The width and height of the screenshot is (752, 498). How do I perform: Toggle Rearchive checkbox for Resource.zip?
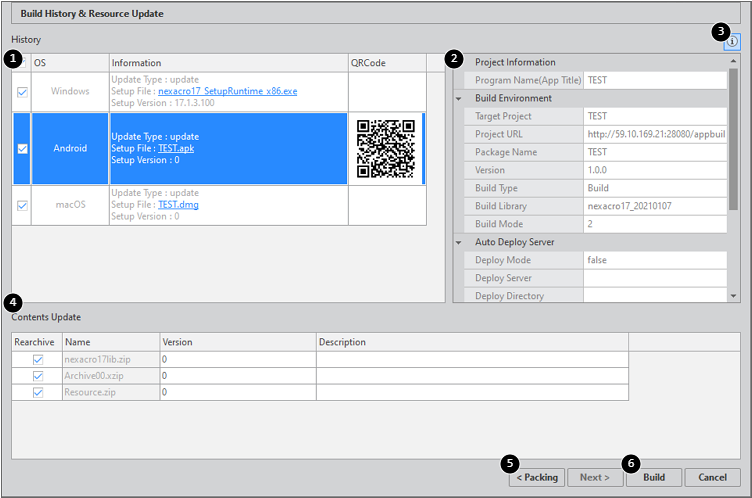pyautogui.click(x=38, y=392)
